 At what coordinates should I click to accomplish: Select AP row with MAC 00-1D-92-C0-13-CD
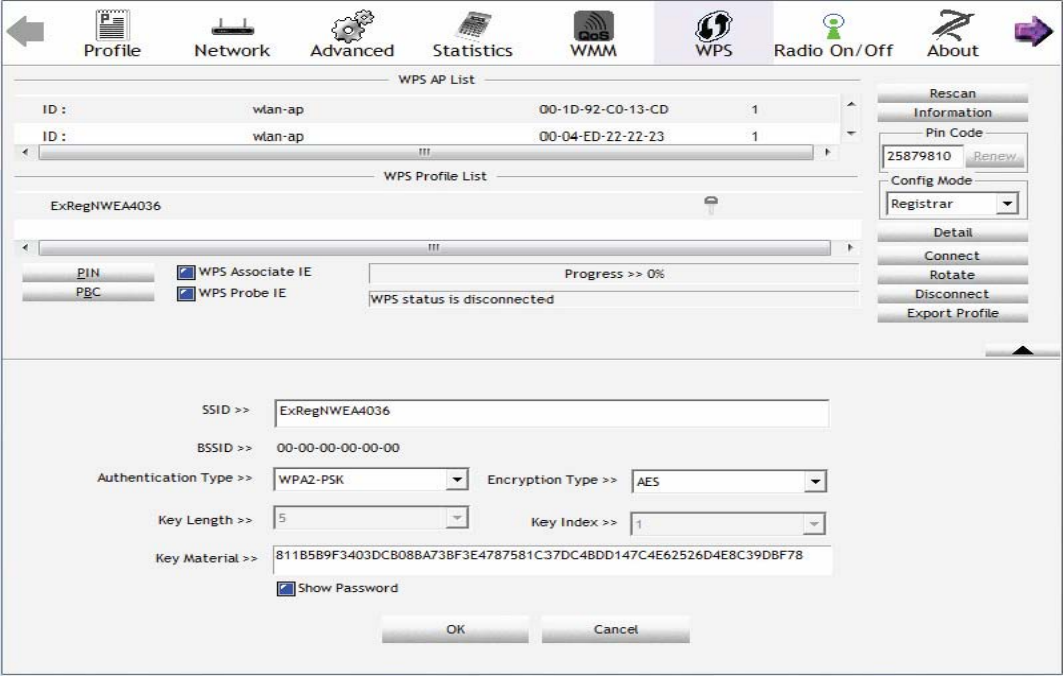click(x=427, y=109)
